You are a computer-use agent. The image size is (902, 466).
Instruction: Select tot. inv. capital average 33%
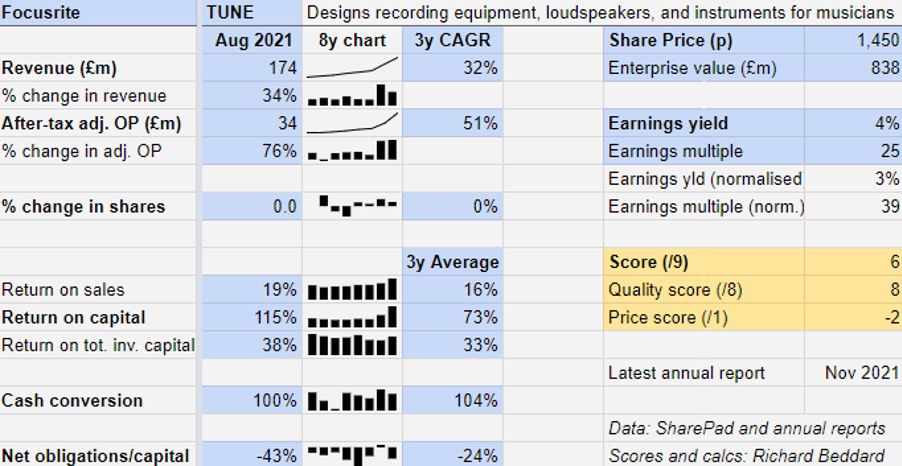[x=452, y=345]
